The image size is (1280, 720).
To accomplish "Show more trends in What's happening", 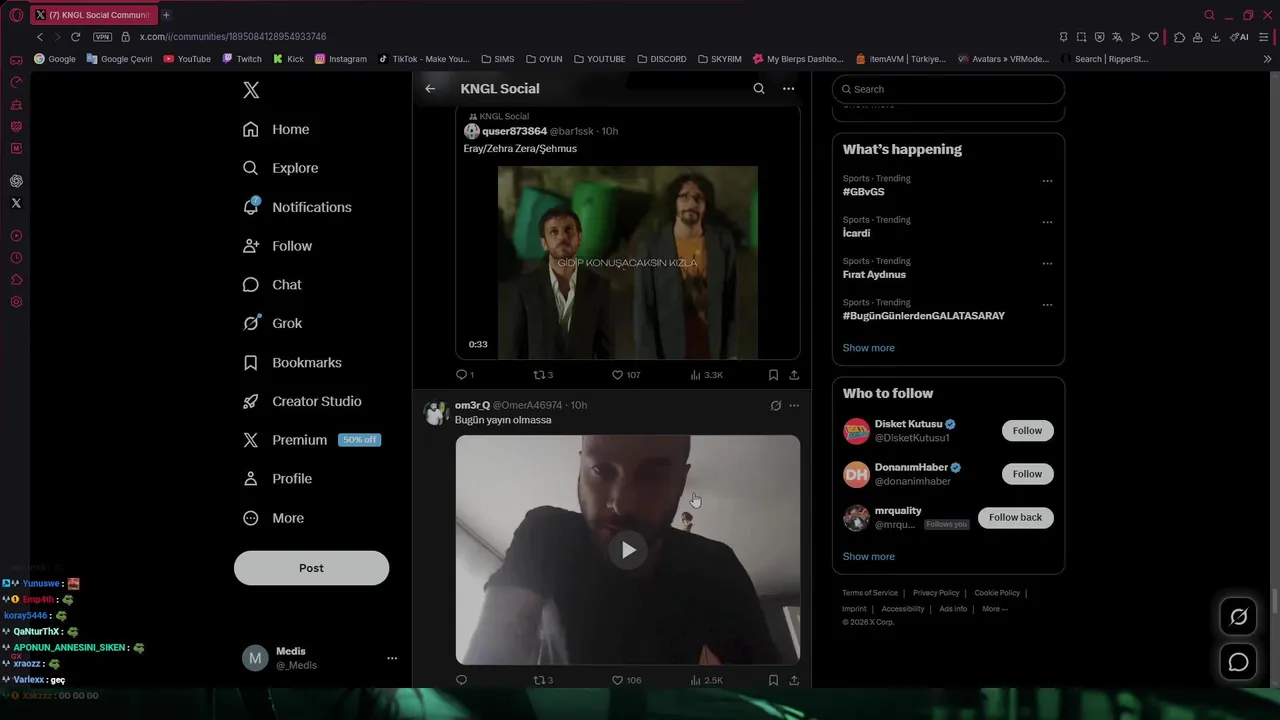I will (868, 348).
